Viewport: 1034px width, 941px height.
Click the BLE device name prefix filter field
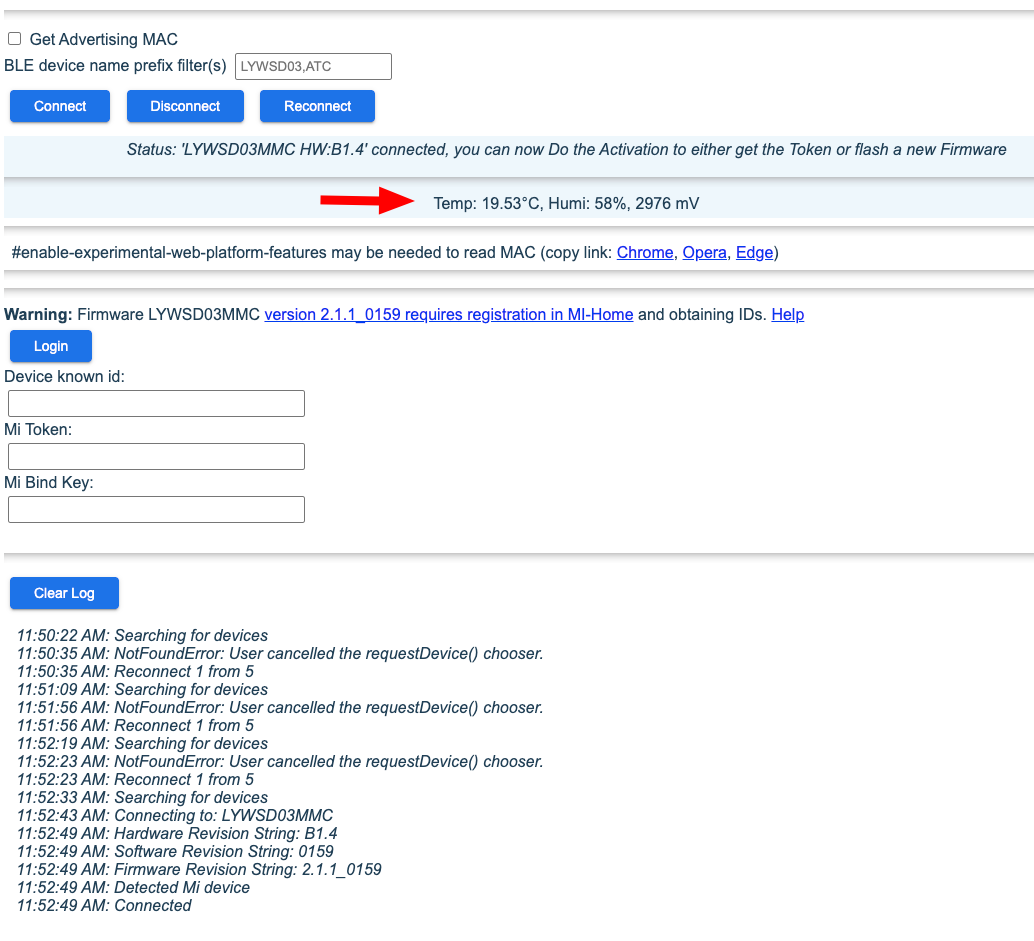(x=313, y=66)
